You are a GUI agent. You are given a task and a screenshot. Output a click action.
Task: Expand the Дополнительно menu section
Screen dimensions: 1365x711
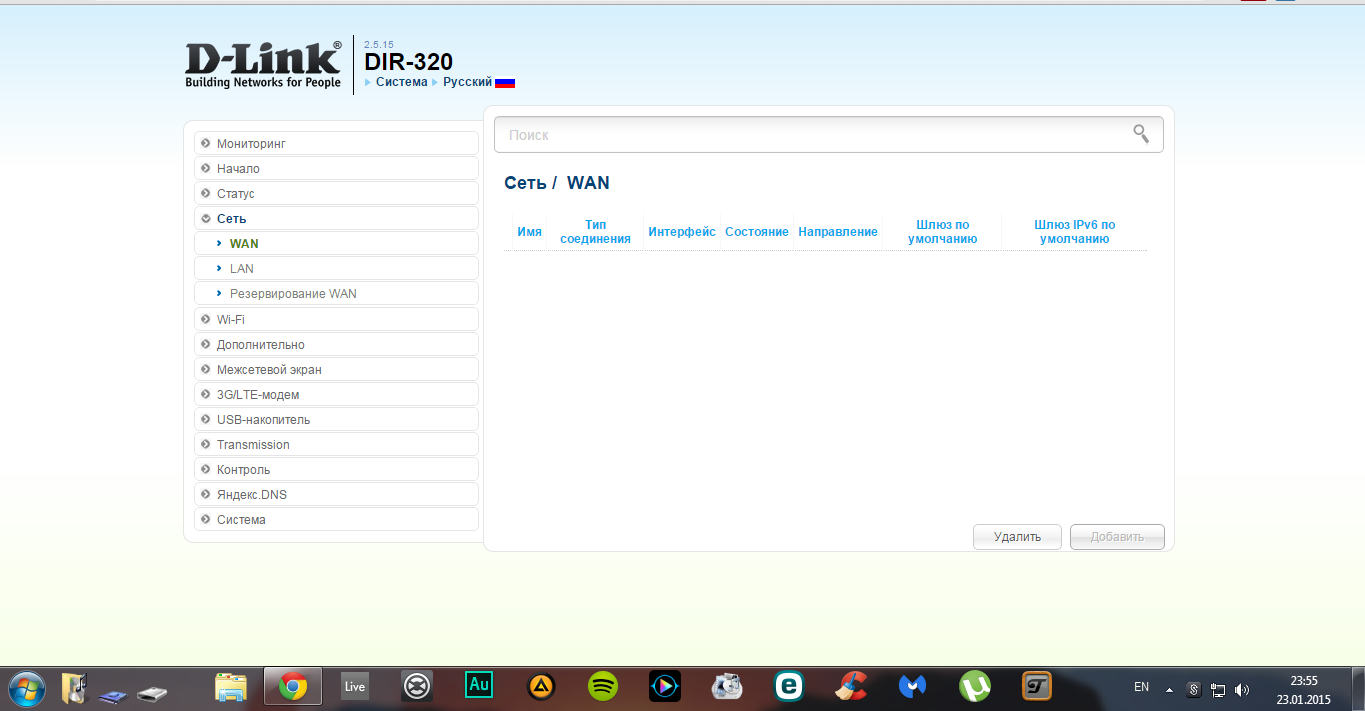click(x=336, y=344)
